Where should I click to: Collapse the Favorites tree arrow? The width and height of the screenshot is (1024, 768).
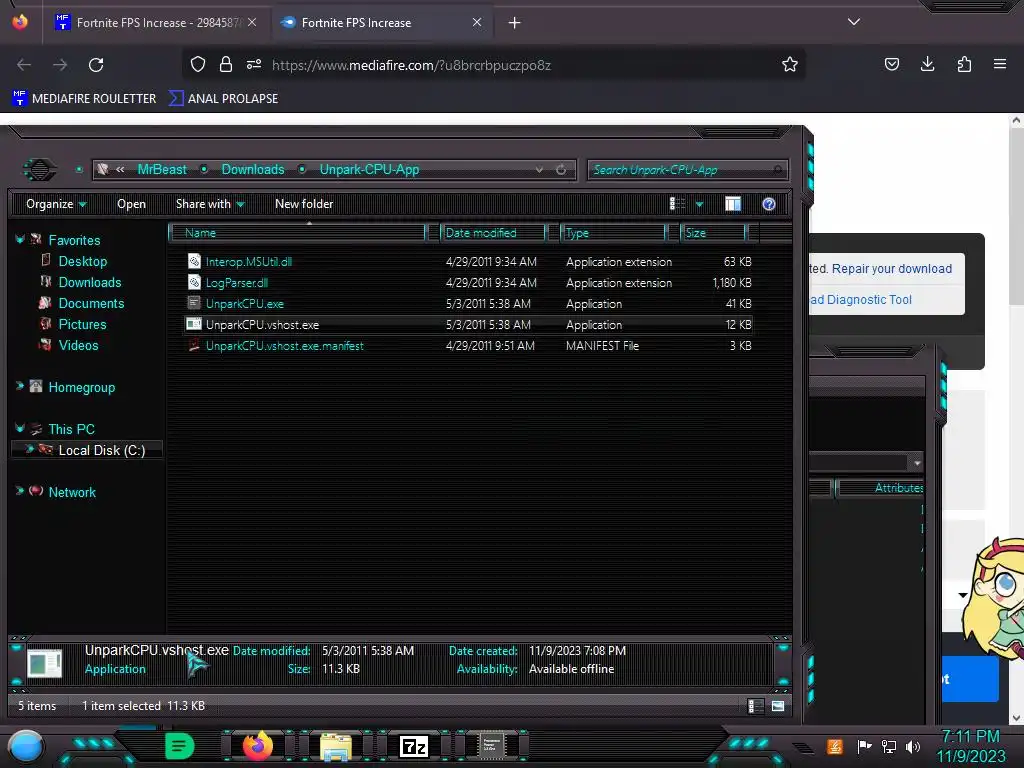coord(20,240)
